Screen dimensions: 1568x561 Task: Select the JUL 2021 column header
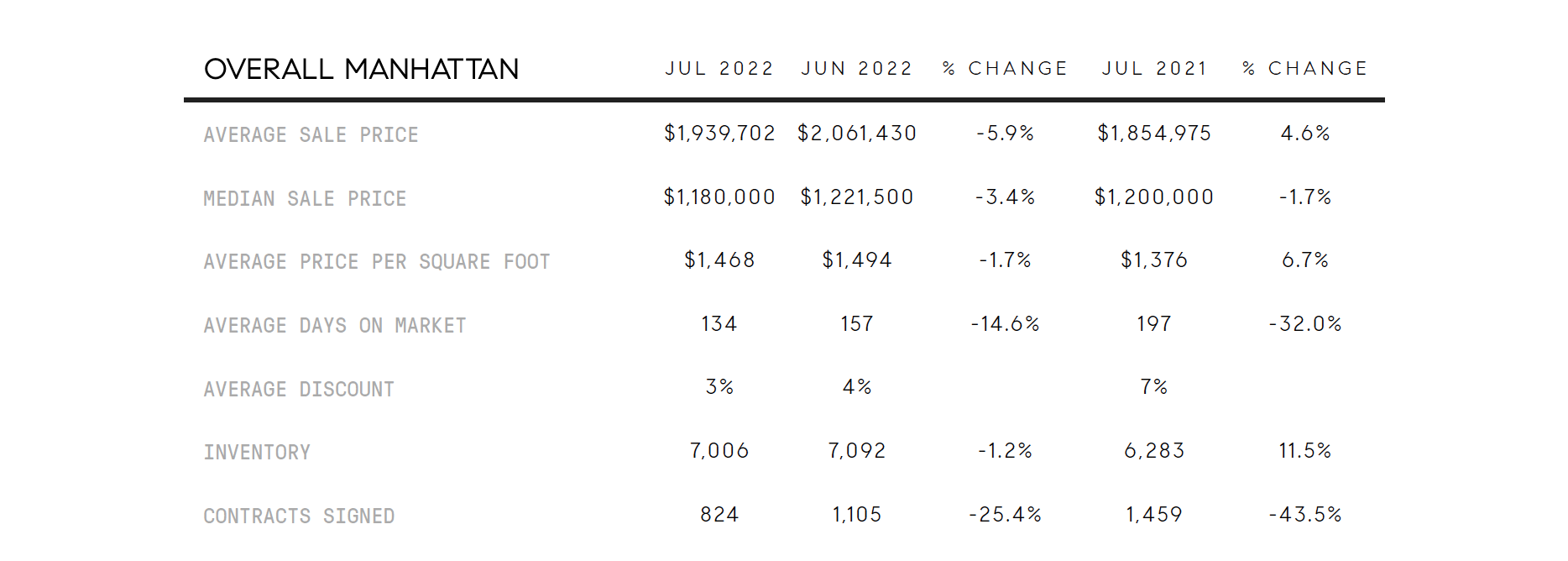coord(1154,69)
